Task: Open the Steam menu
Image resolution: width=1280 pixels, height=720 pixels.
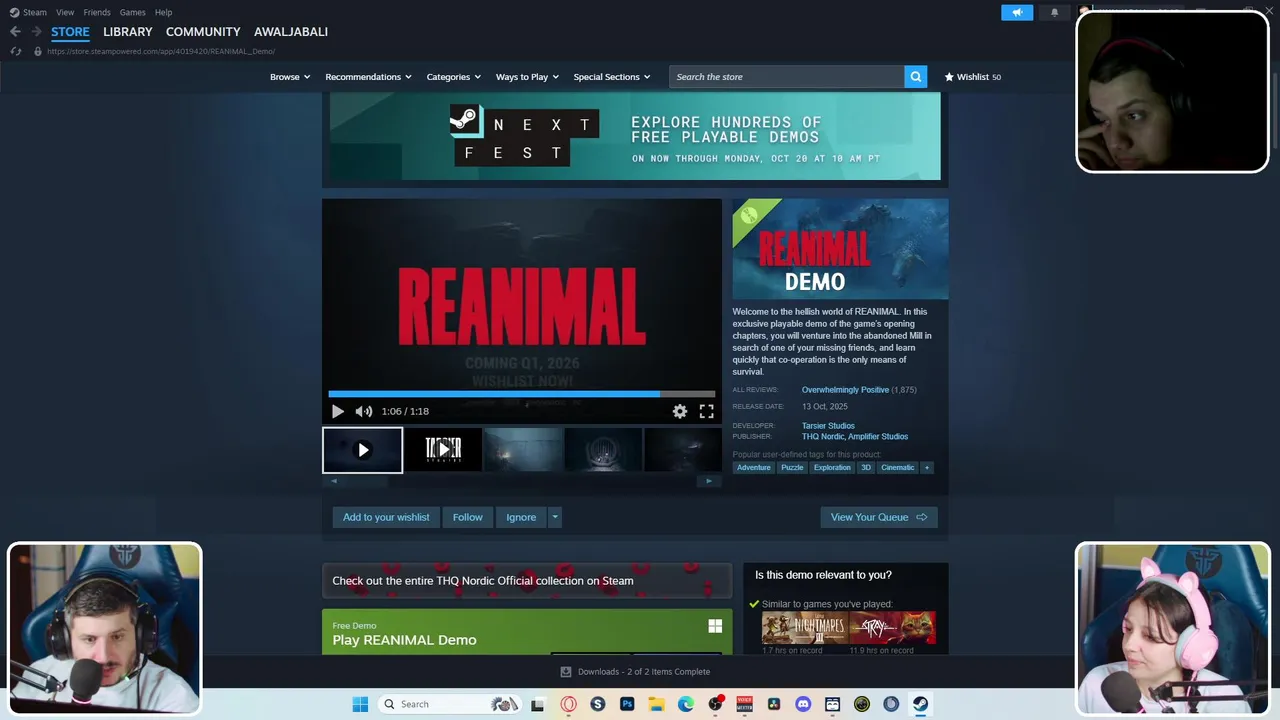Action: click(x=29, y=12)
